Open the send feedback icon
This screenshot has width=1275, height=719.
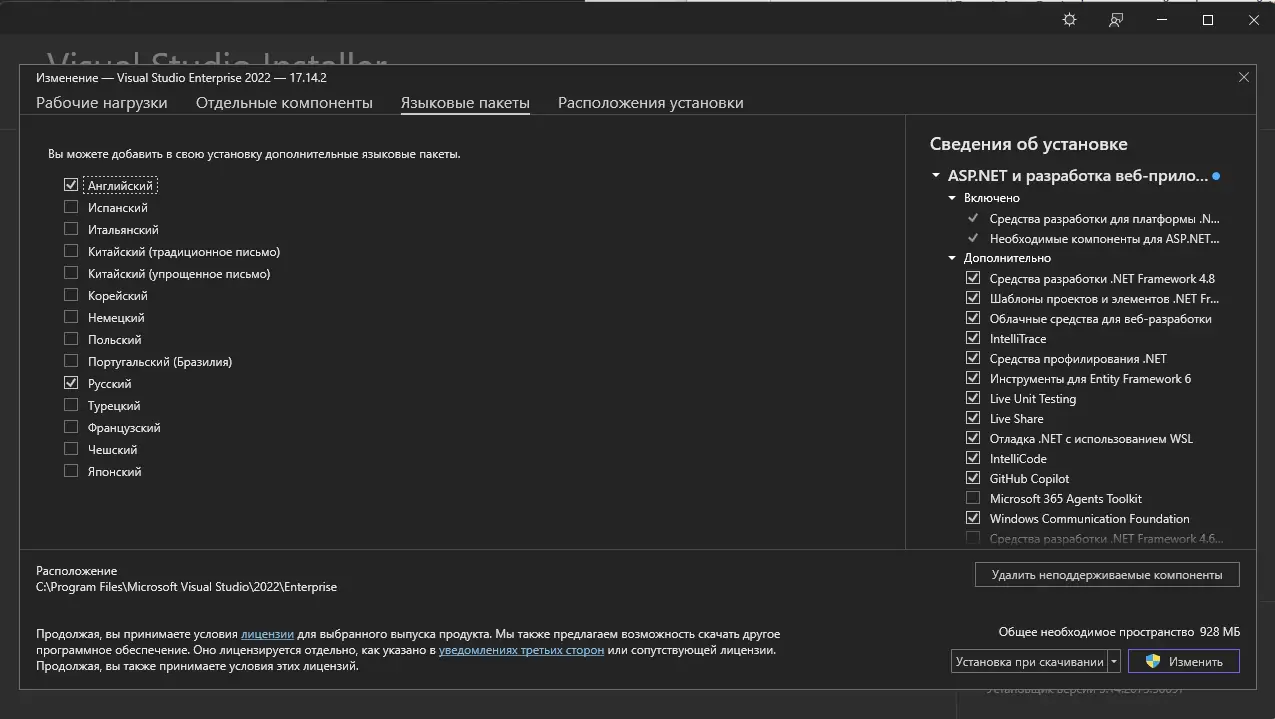click(1116, 20)
